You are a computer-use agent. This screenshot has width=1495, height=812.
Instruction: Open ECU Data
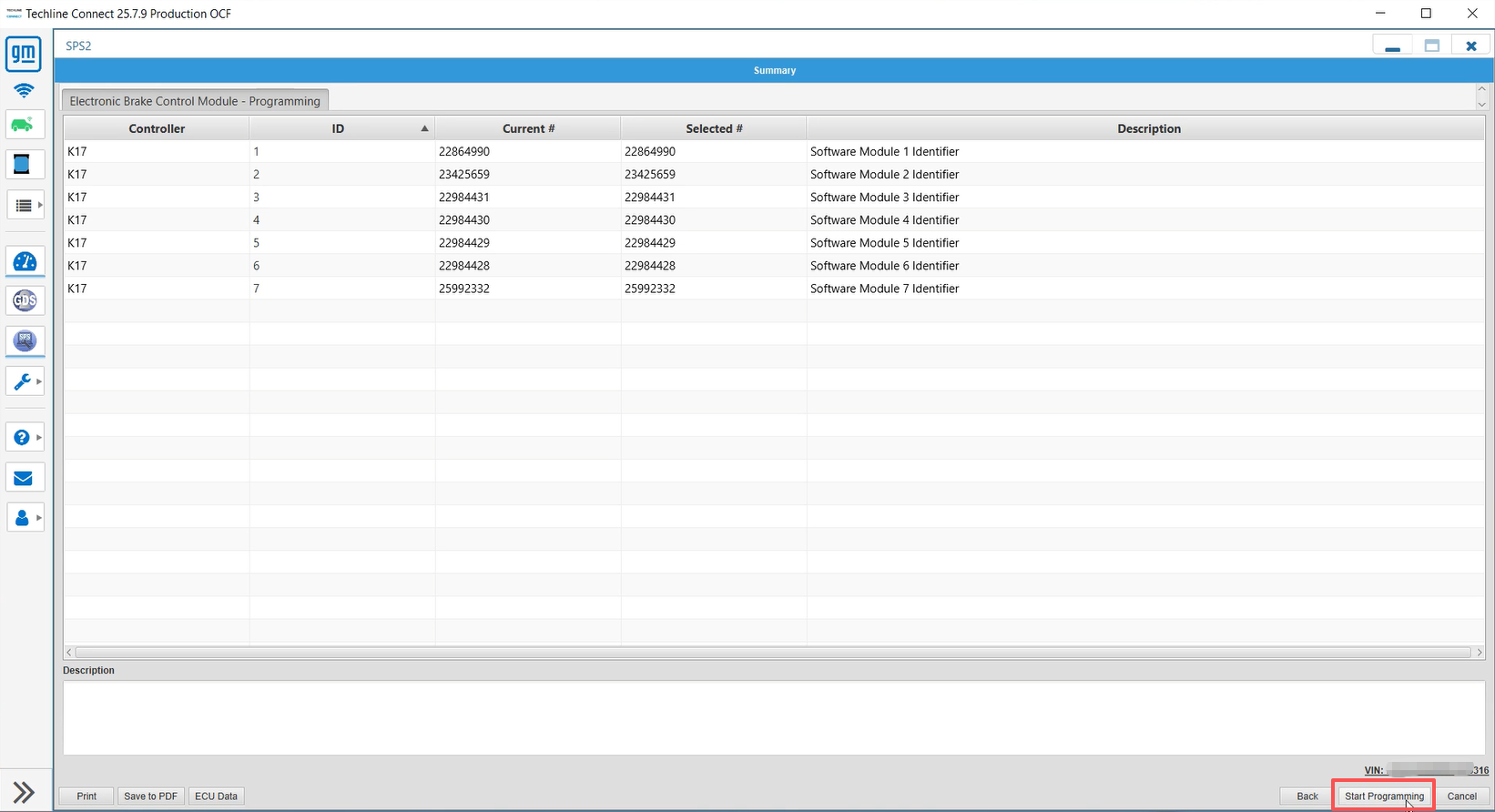click(x=216, y=796)
